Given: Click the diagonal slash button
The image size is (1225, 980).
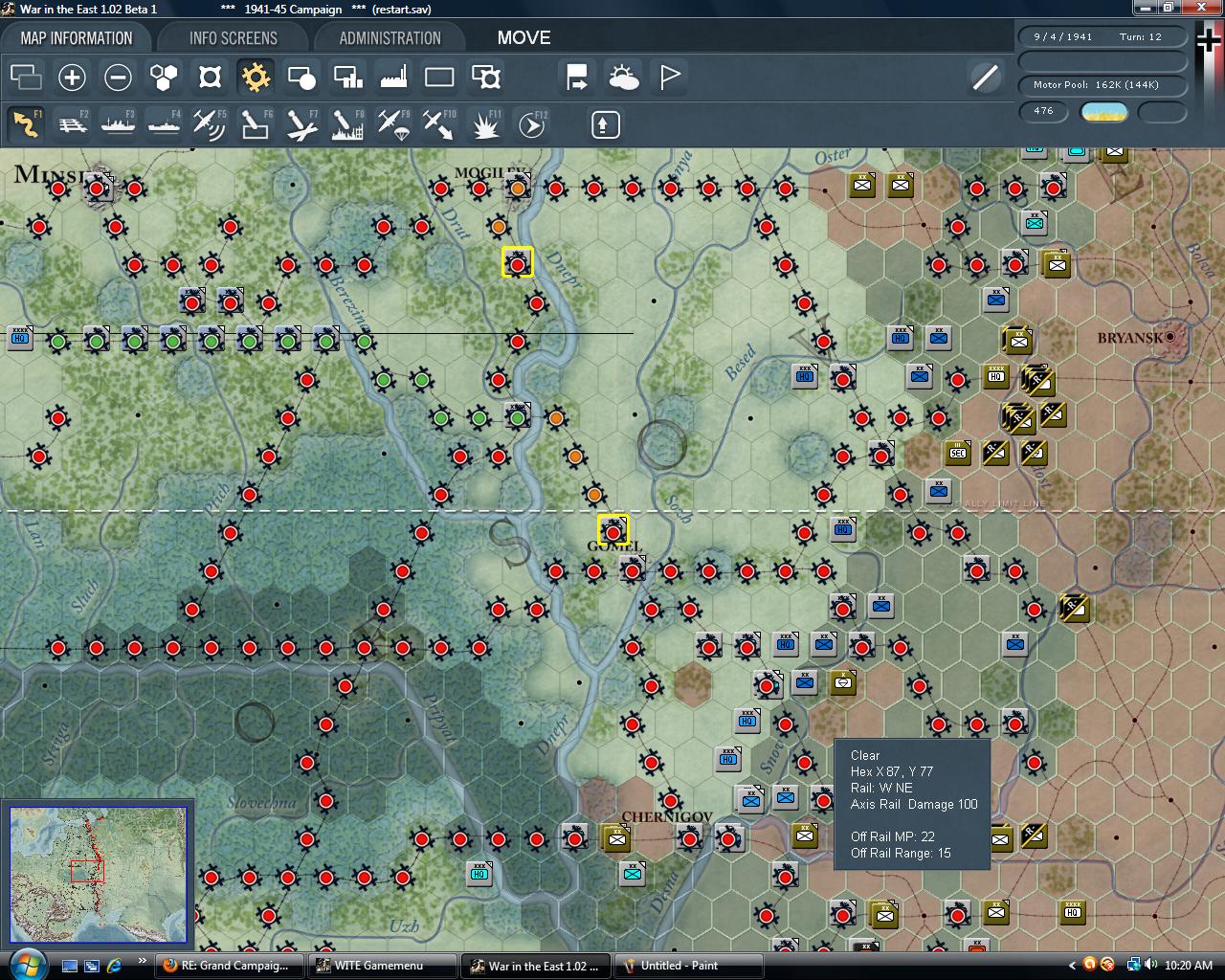Looking at the screenshot, I should (x=985, y=77).
